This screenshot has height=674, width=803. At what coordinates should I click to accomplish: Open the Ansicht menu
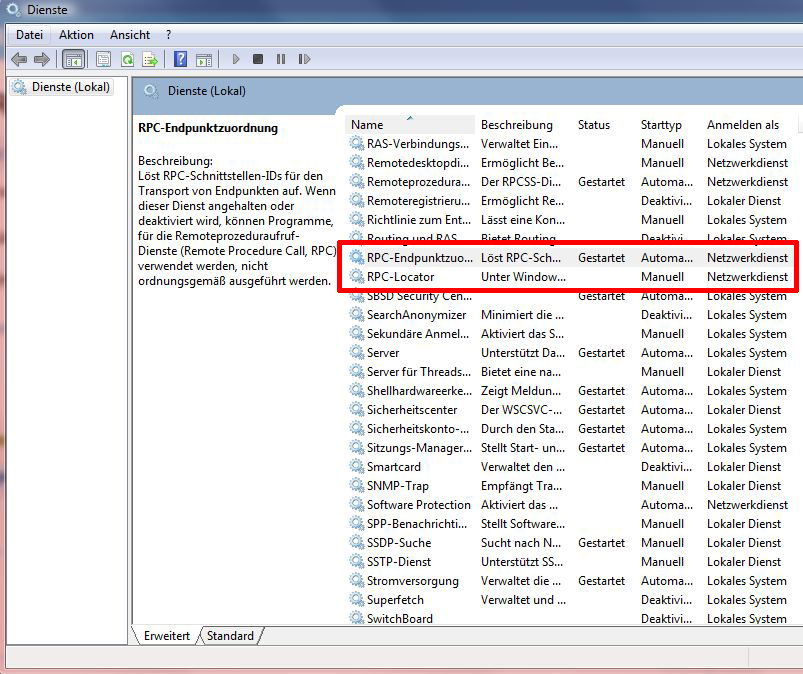(130, 35)
